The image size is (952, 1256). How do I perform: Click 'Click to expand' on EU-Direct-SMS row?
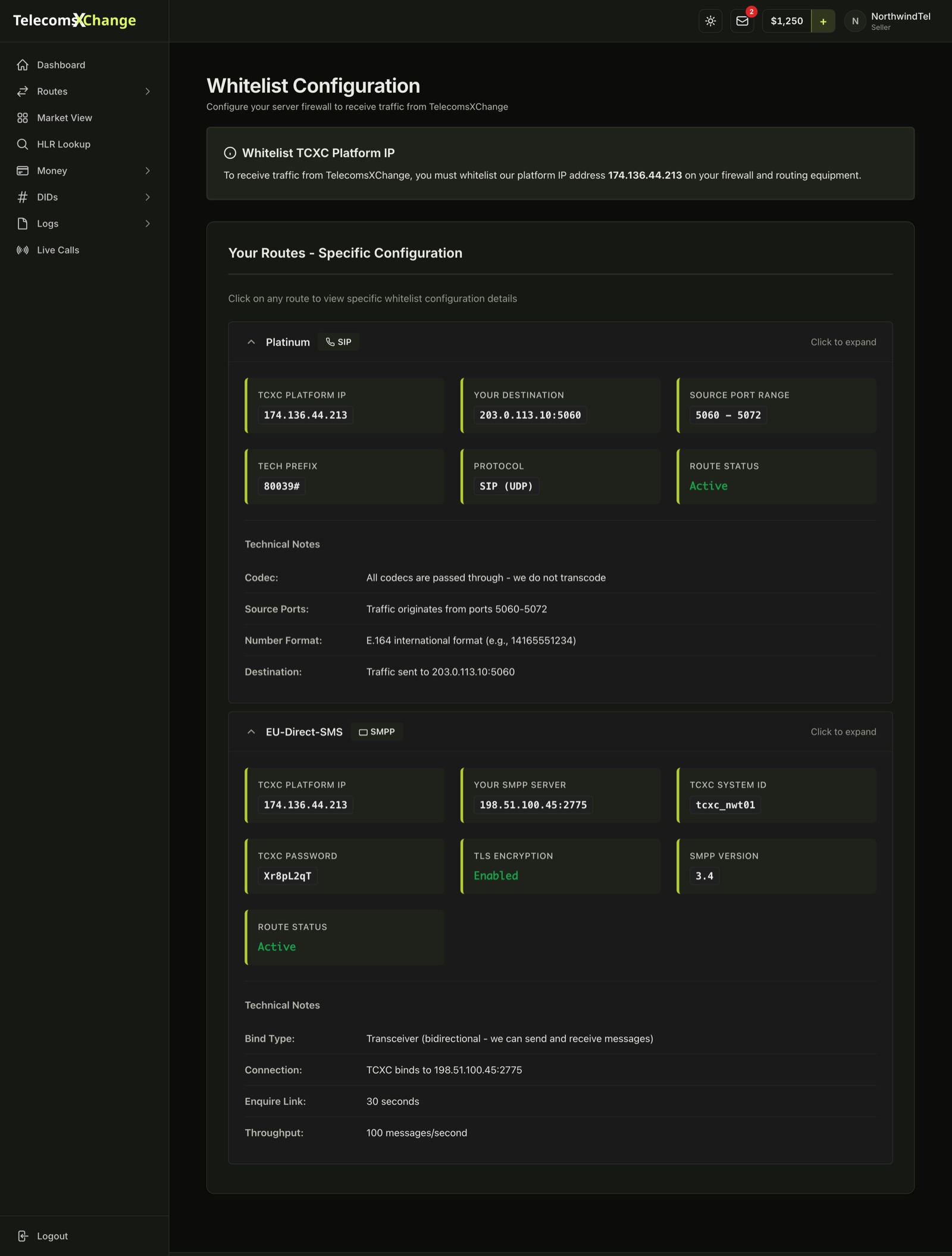(843, 732)
